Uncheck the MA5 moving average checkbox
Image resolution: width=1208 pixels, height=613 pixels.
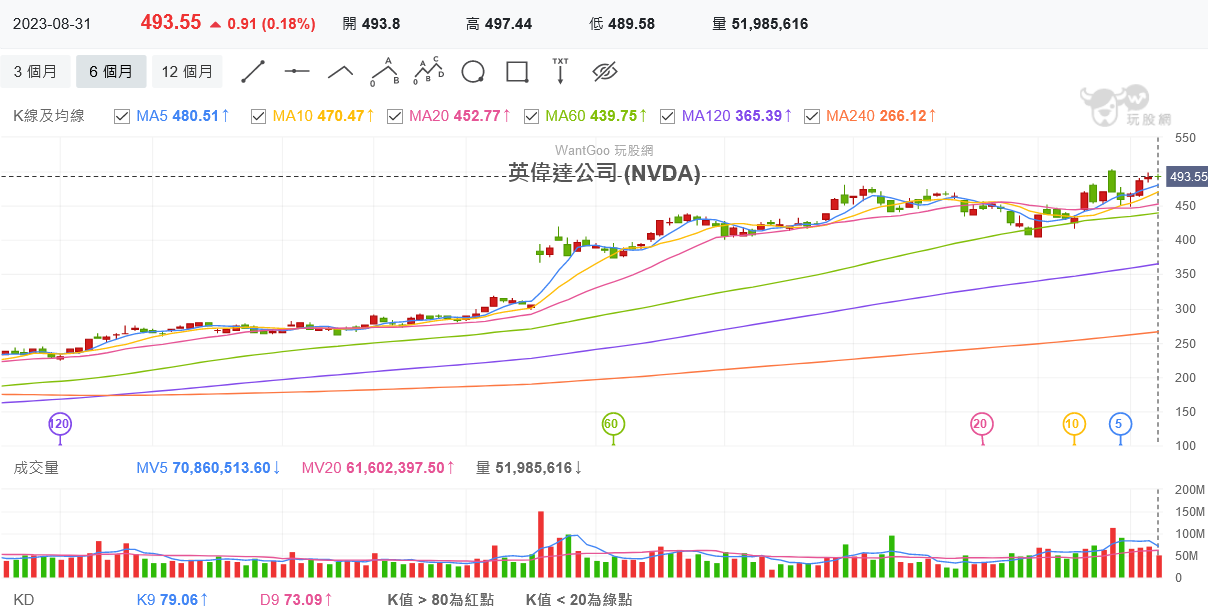122,116
